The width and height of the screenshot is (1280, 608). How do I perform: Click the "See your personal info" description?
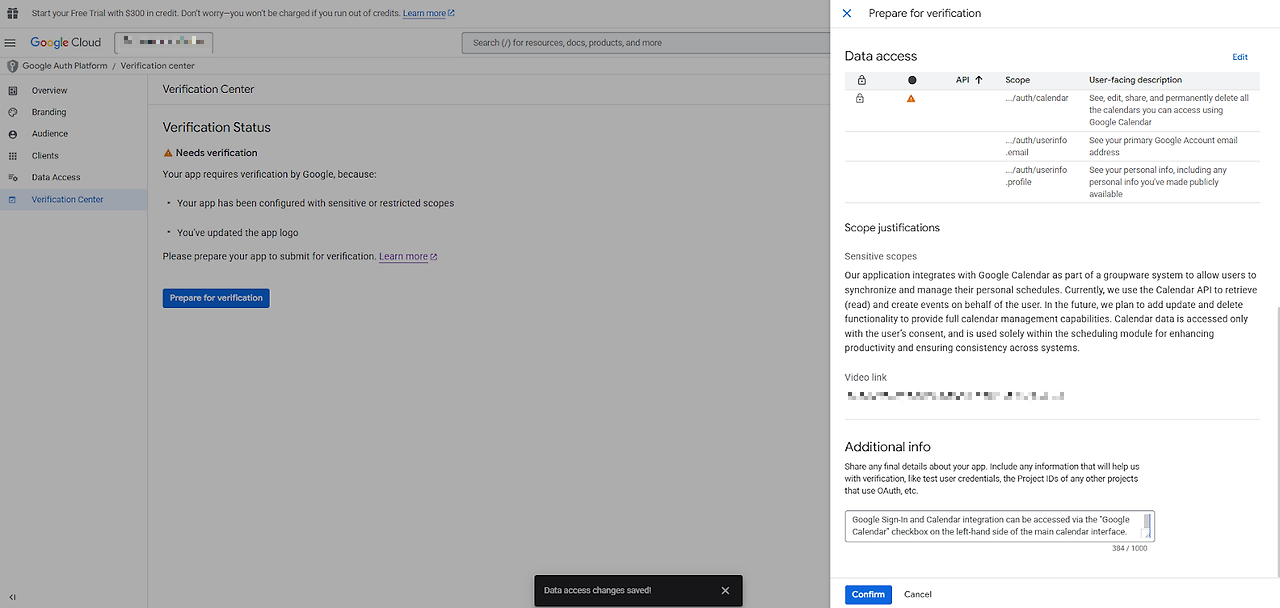[1158, 182]
